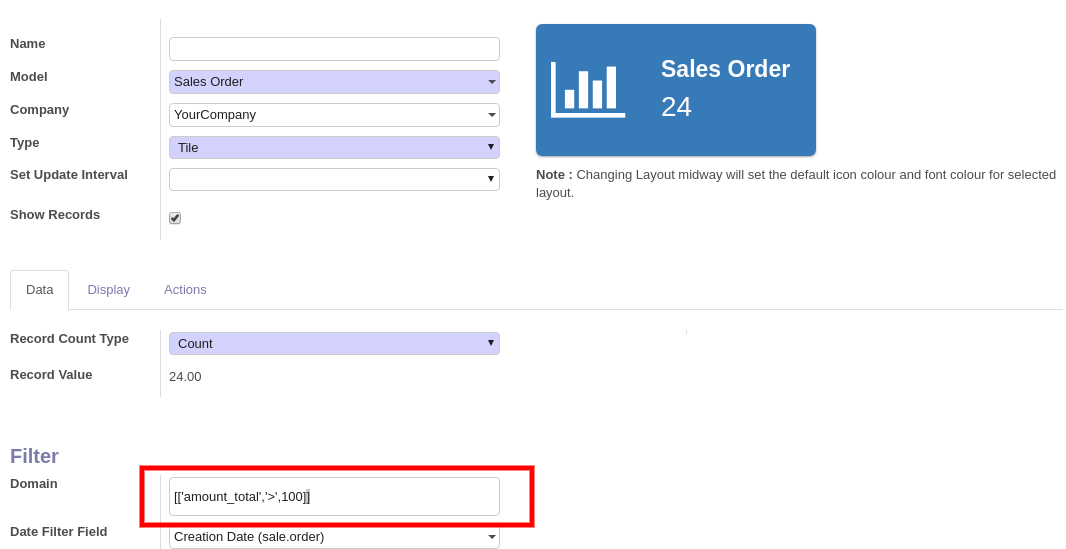Viewport: 1066px width, 549px height.
Task: Focus the empty Name input field
Action: (x=334, y=49)
